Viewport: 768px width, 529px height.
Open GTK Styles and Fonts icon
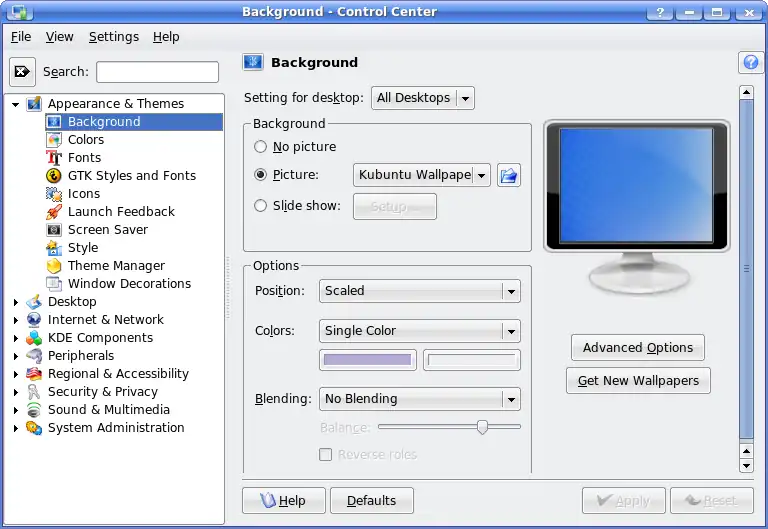54,176
